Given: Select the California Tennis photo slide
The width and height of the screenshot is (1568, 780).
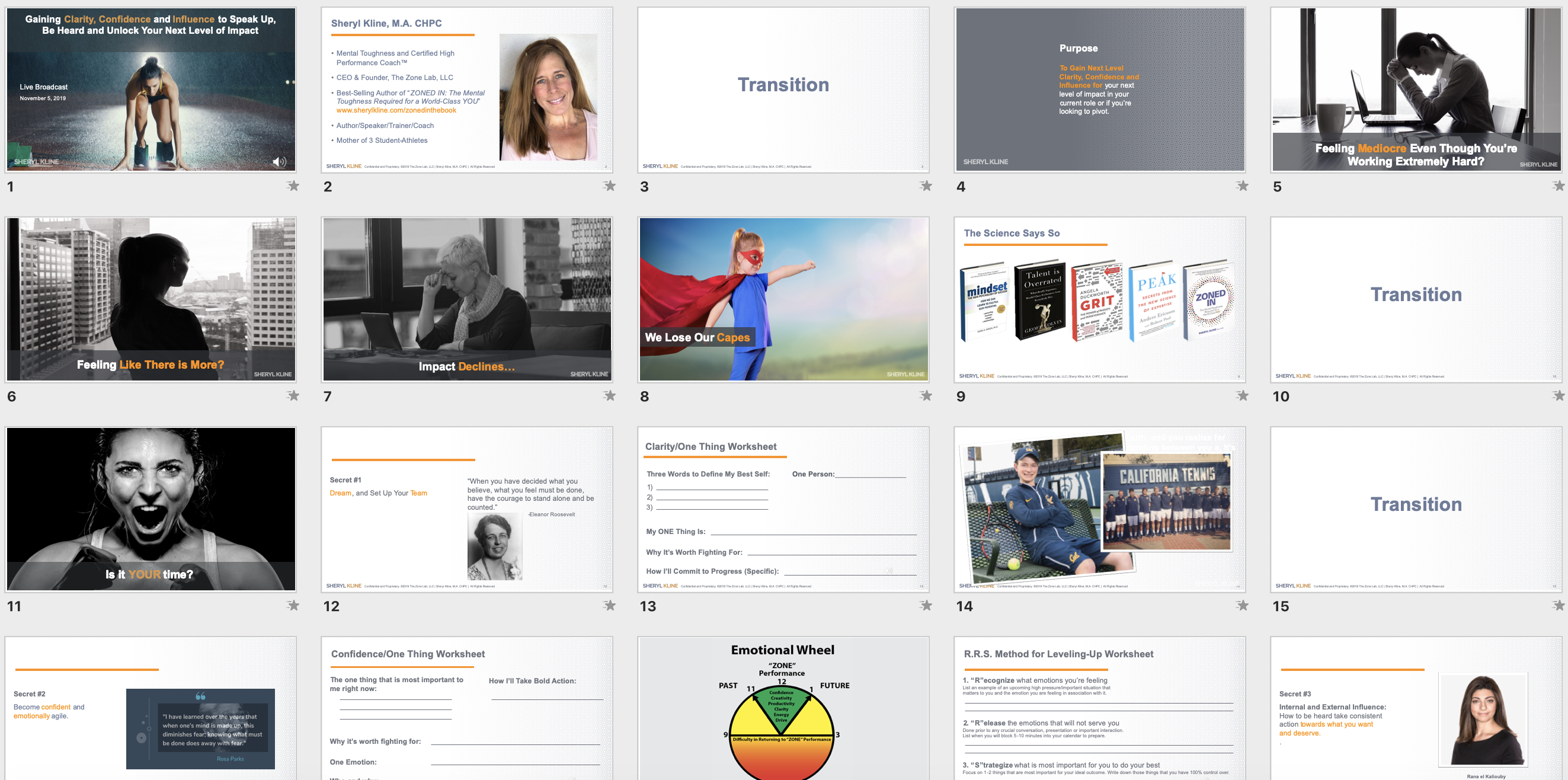Looking at the screenshot, I should pyautogui.click(x=1099, y=509).
